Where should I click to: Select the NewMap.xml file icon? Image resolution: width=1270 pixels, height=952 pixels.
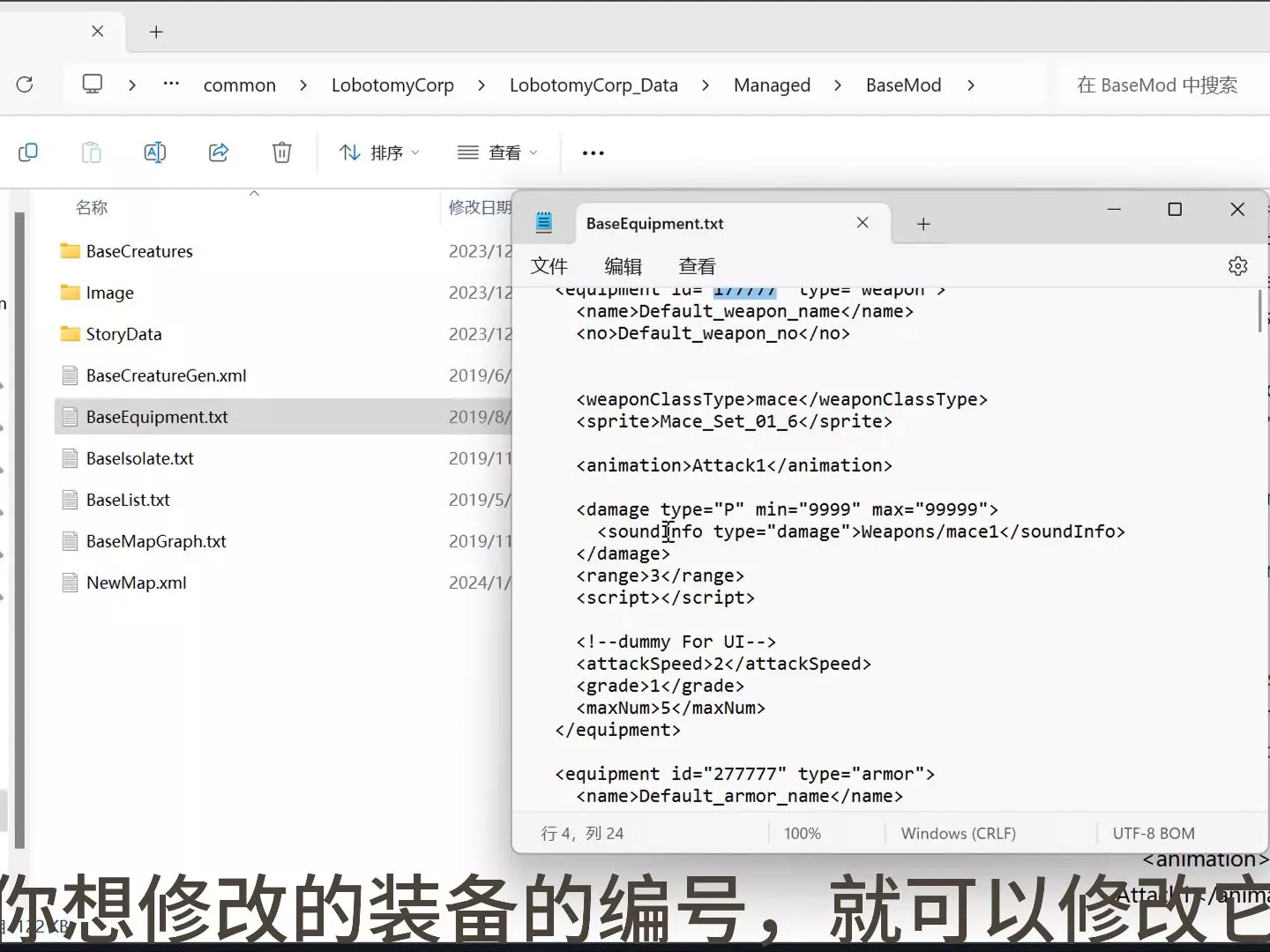(x=70, y=583)
